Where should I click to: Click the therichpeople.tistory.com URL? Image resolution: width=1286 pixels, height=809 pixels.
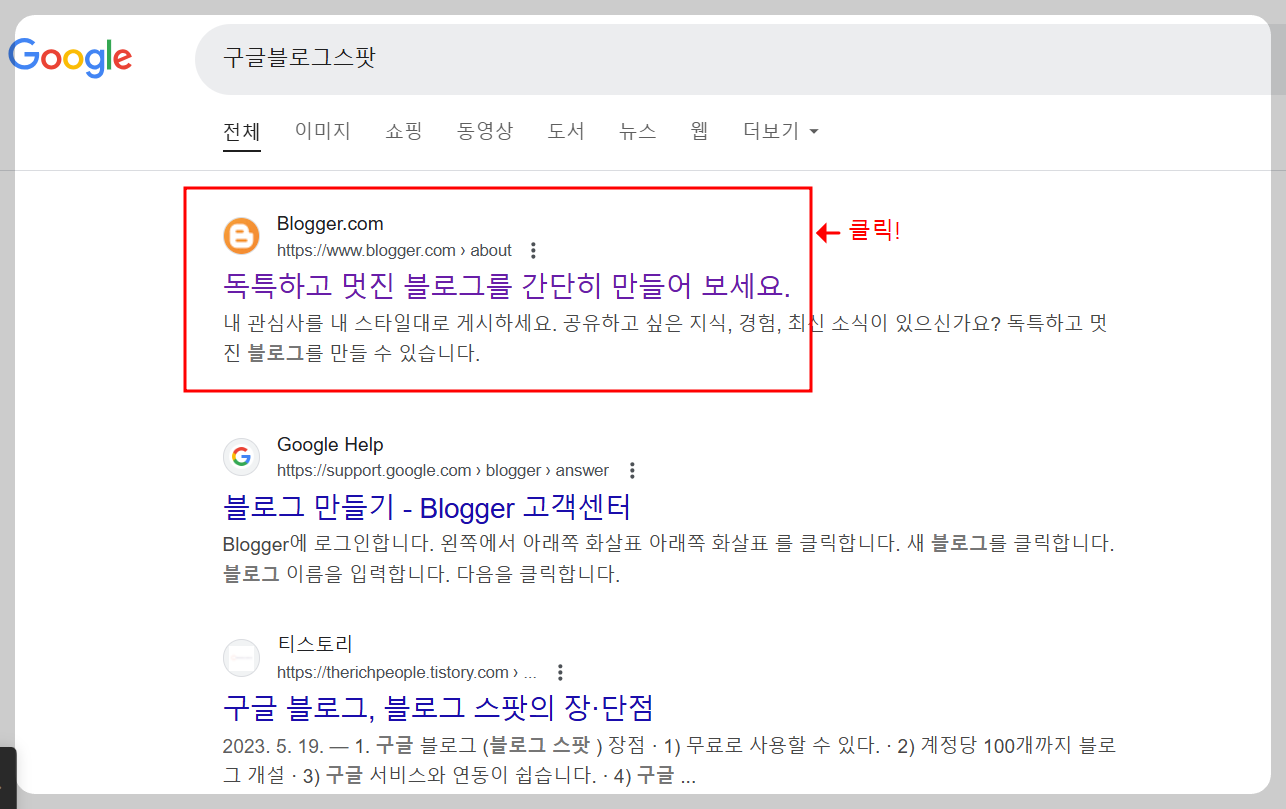pos(407,672)
